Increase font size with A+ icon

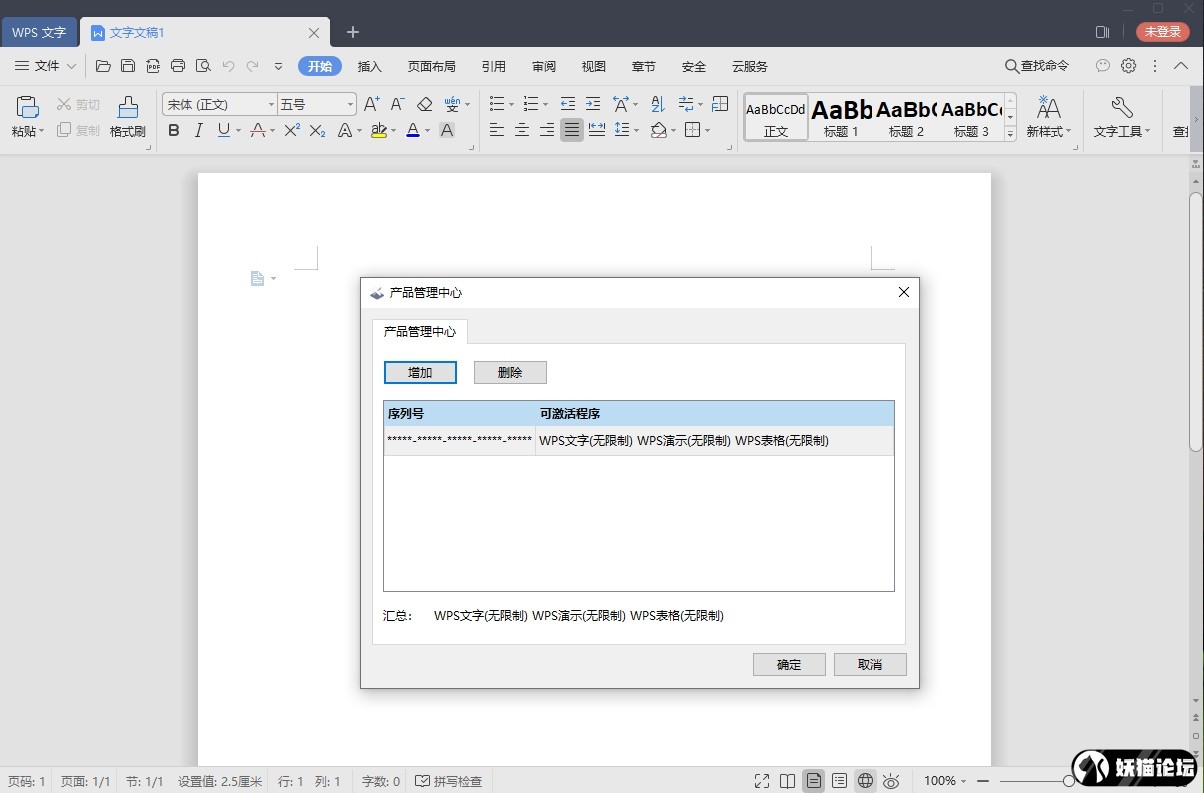[371, 104]
